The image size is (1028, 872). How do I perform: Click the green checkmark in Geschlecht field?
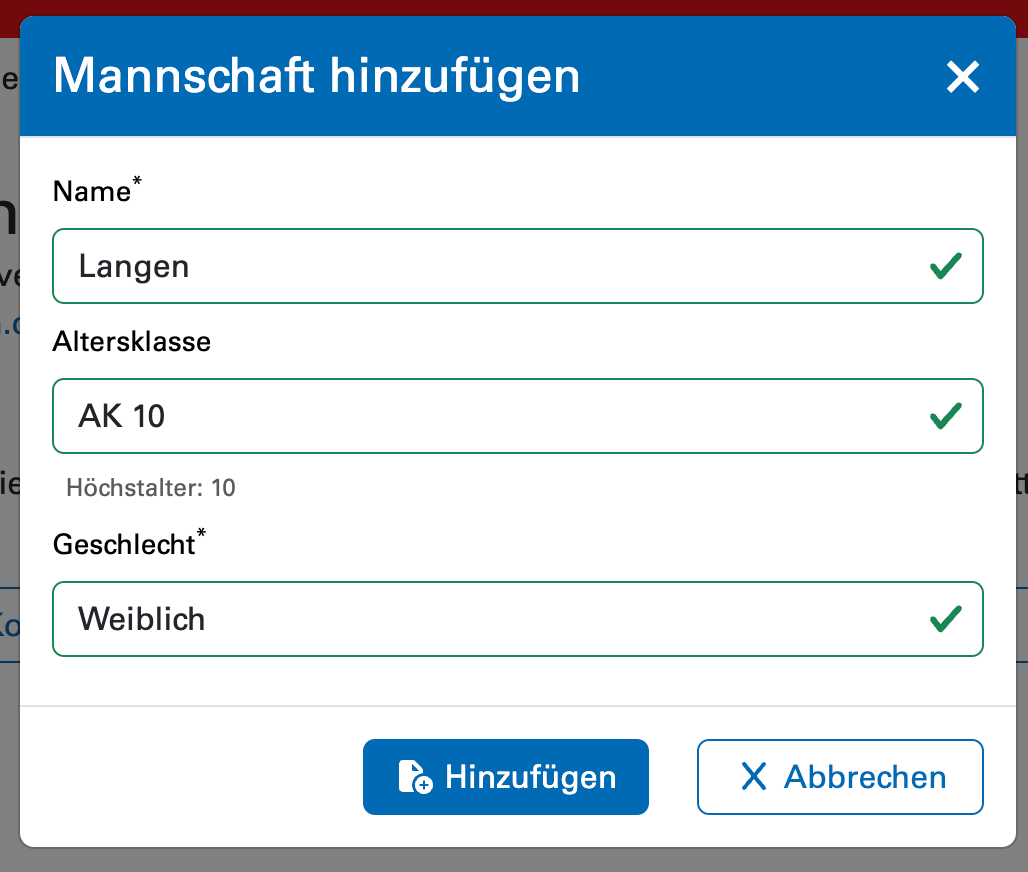[945, 619]
